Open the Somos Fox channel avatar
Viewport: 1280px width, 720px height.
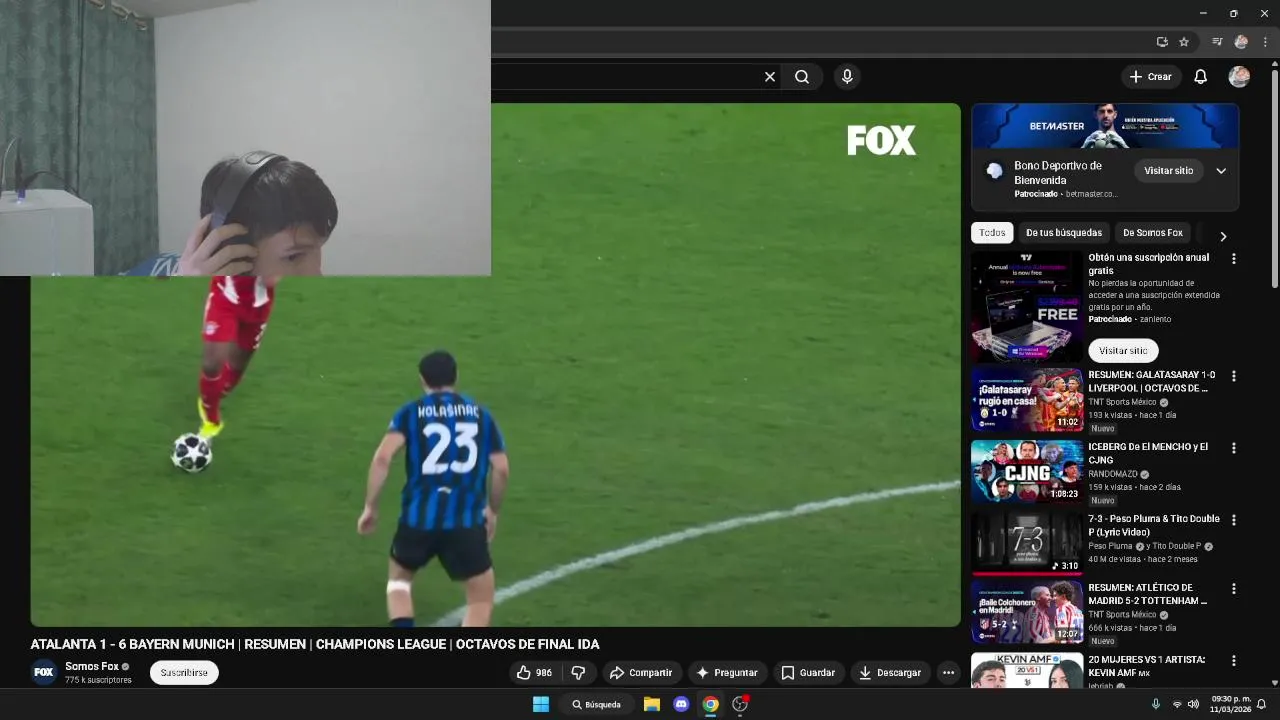tap(44, 672)
